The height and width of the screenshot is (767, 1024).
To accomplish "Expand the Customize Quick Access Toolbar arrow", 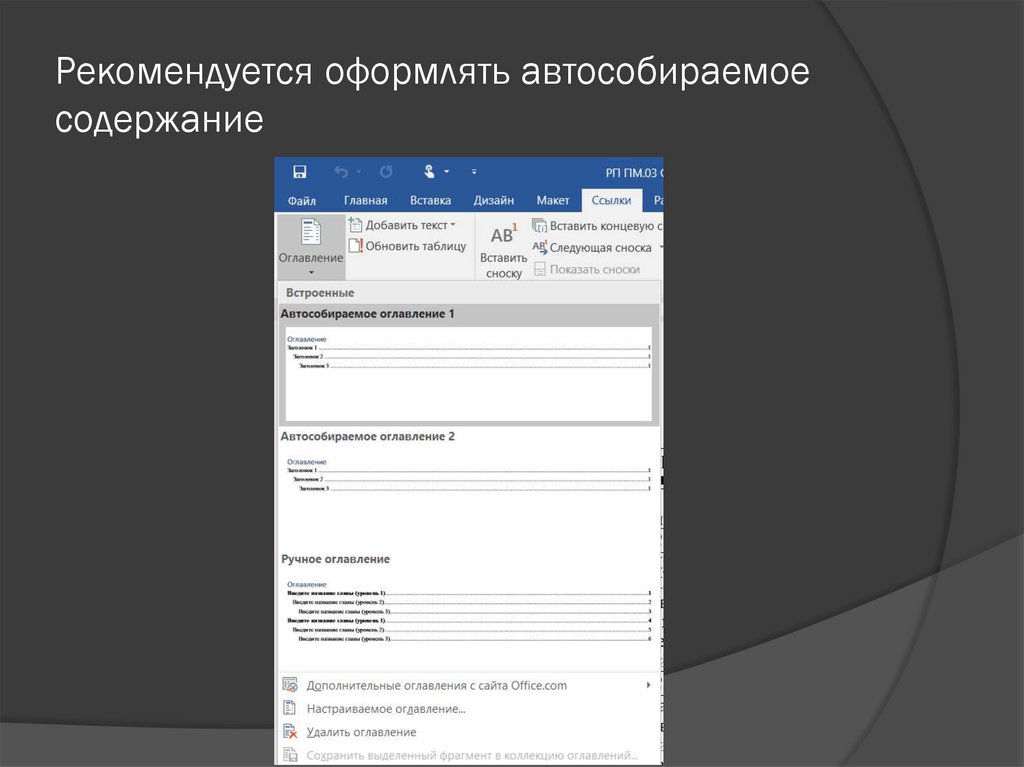I will click(x=474, y=172).
